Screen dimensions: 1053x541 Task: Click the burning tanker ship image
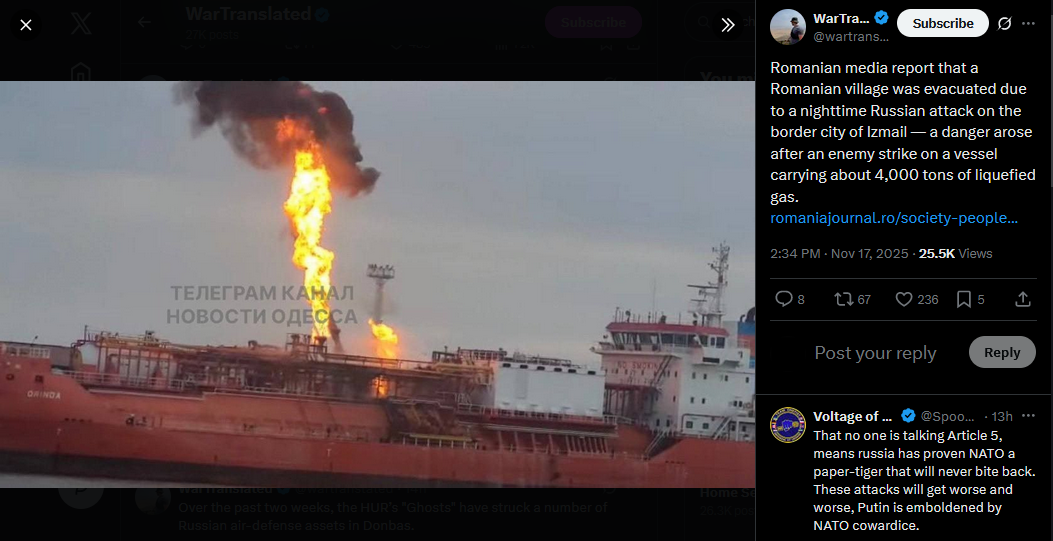click(377, 285)
